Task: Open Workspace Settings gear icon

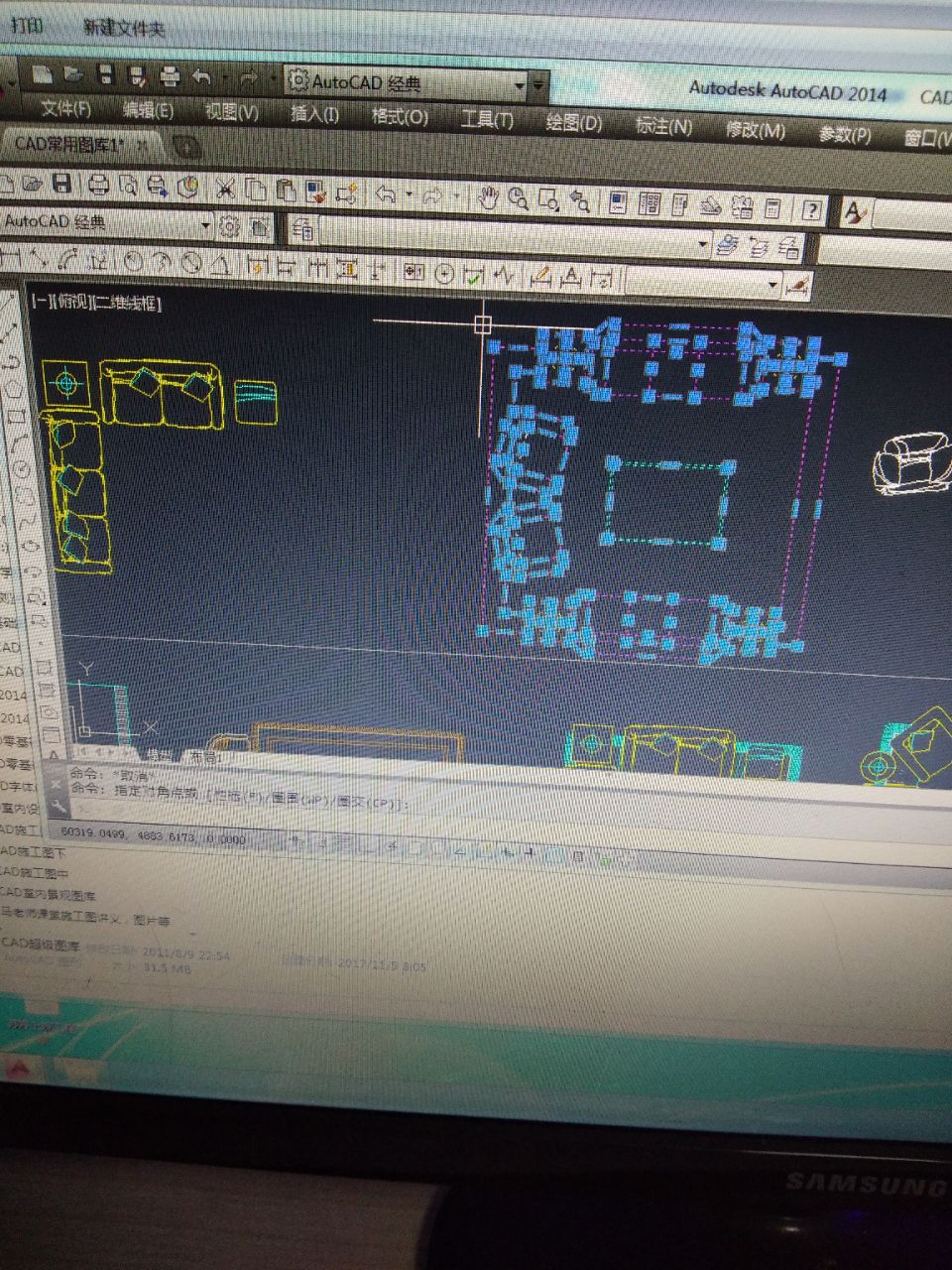Action: click(230, 227)
